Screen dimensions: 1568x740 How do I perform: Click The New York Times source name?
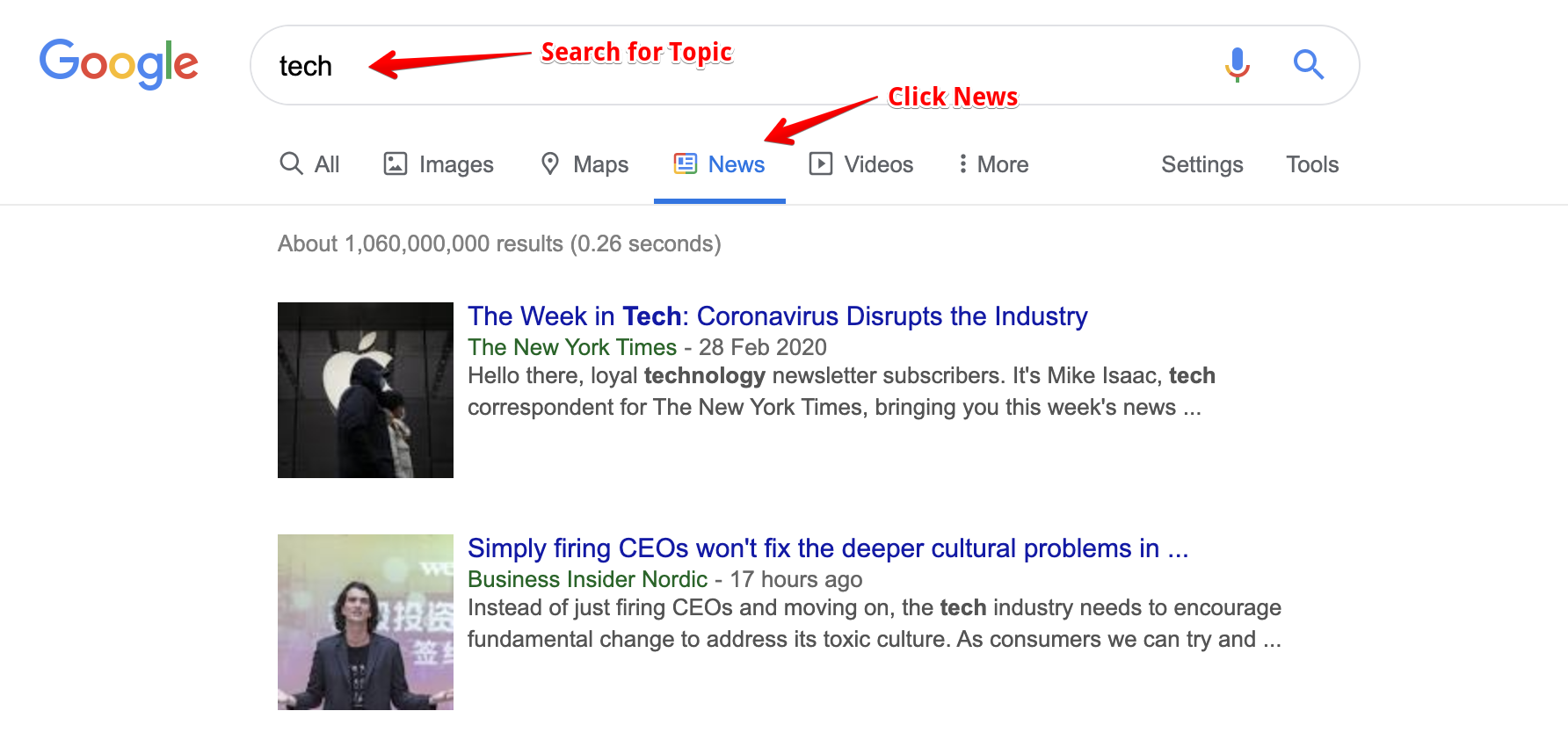point(572,347)
